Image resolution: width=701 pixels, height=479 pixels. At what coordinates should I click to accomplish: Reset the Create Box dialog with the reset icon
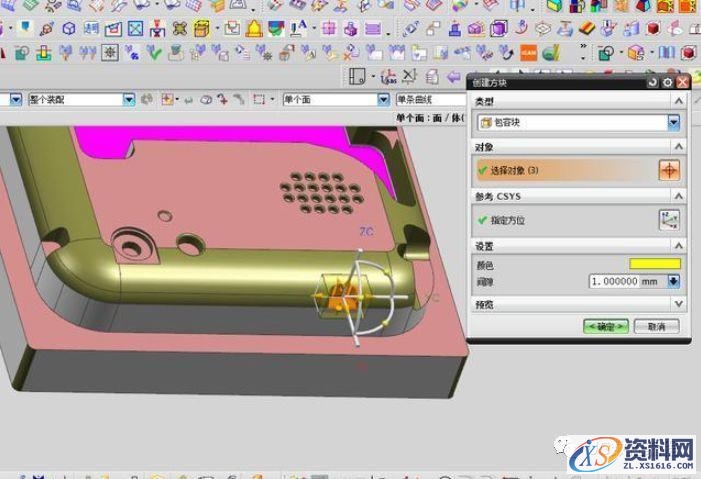click(x=653, y=82)
